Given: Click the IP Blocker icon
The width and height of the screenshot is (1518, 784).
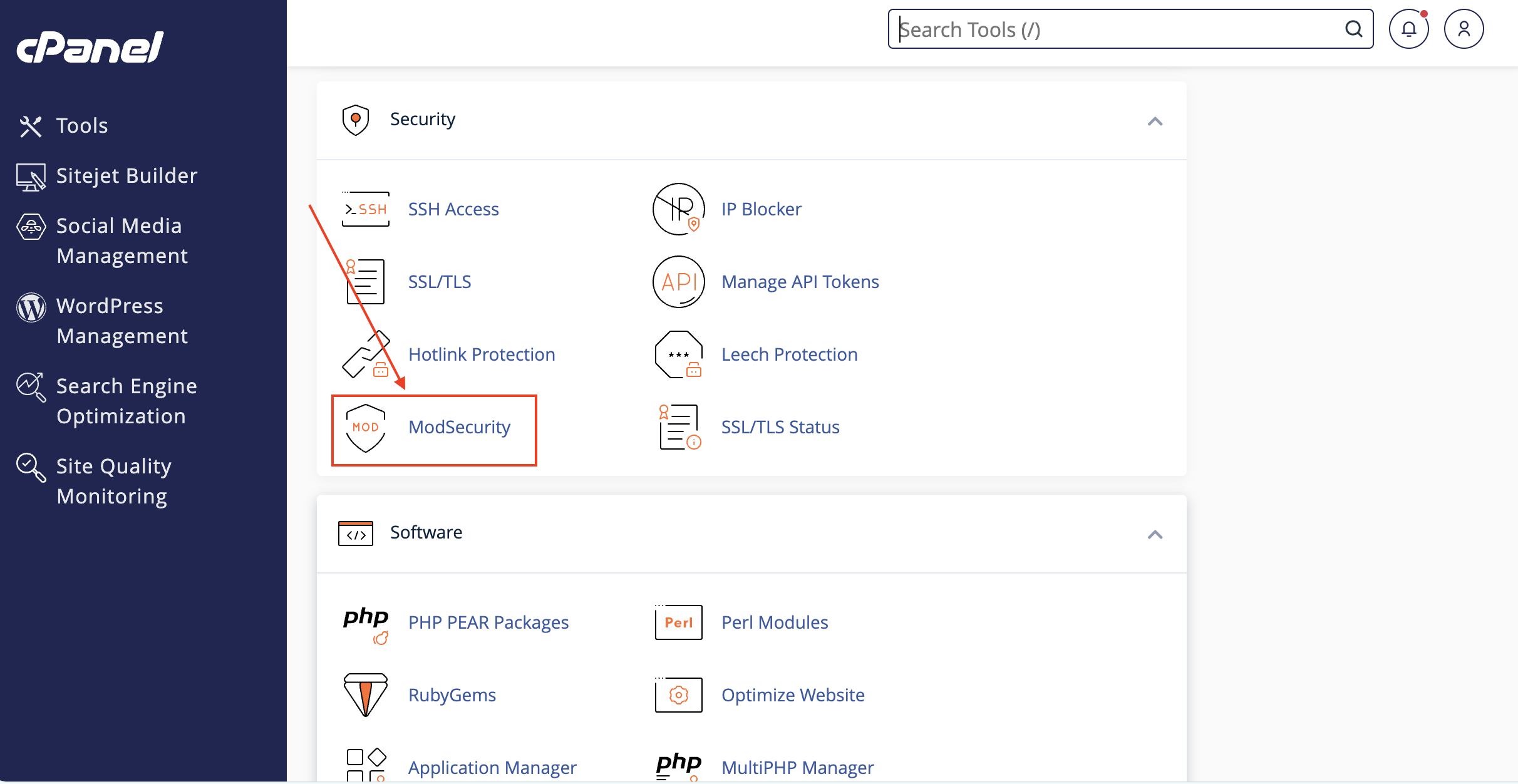Looking at the screenshot, I should (679, 209).
